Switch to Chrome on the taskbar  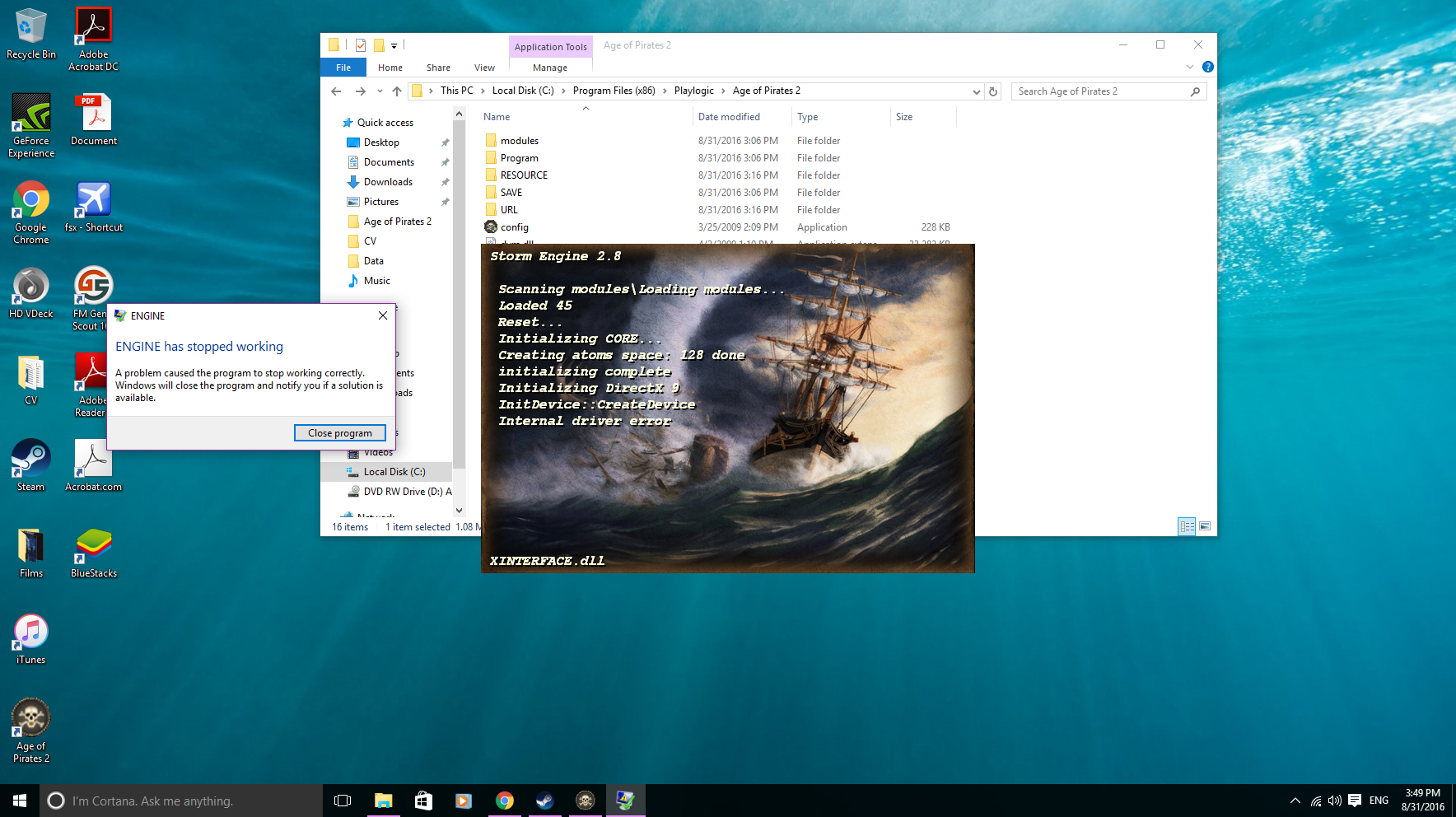coord(505,801)
